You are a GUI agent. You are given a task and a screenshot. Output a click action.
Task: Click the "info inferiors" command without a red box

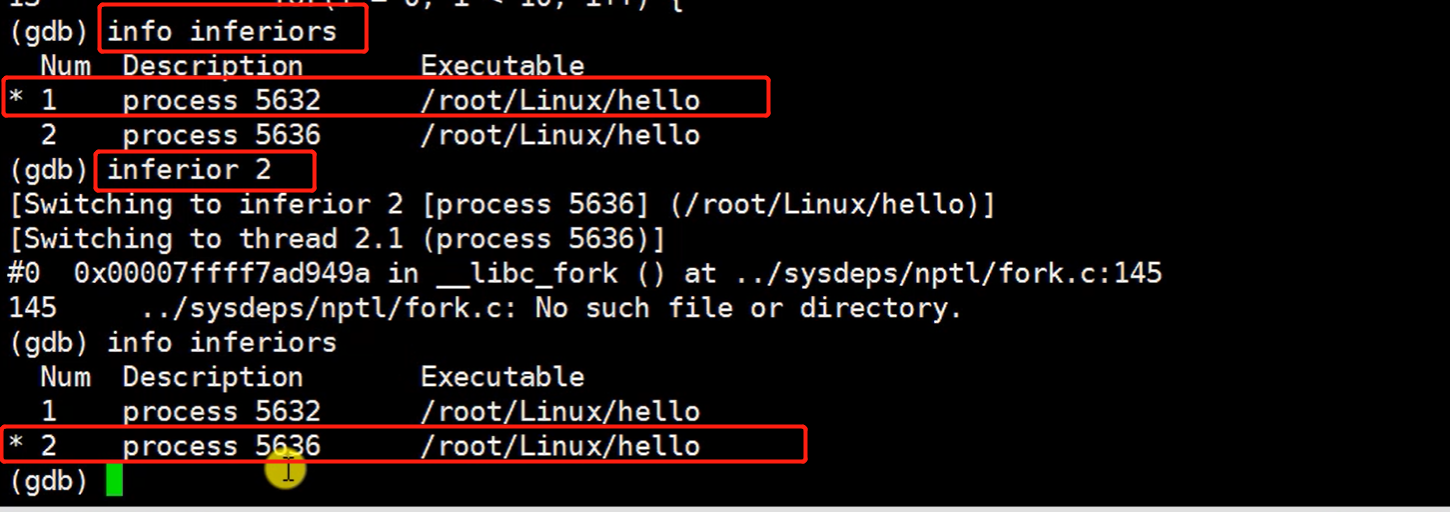[222, 343]
